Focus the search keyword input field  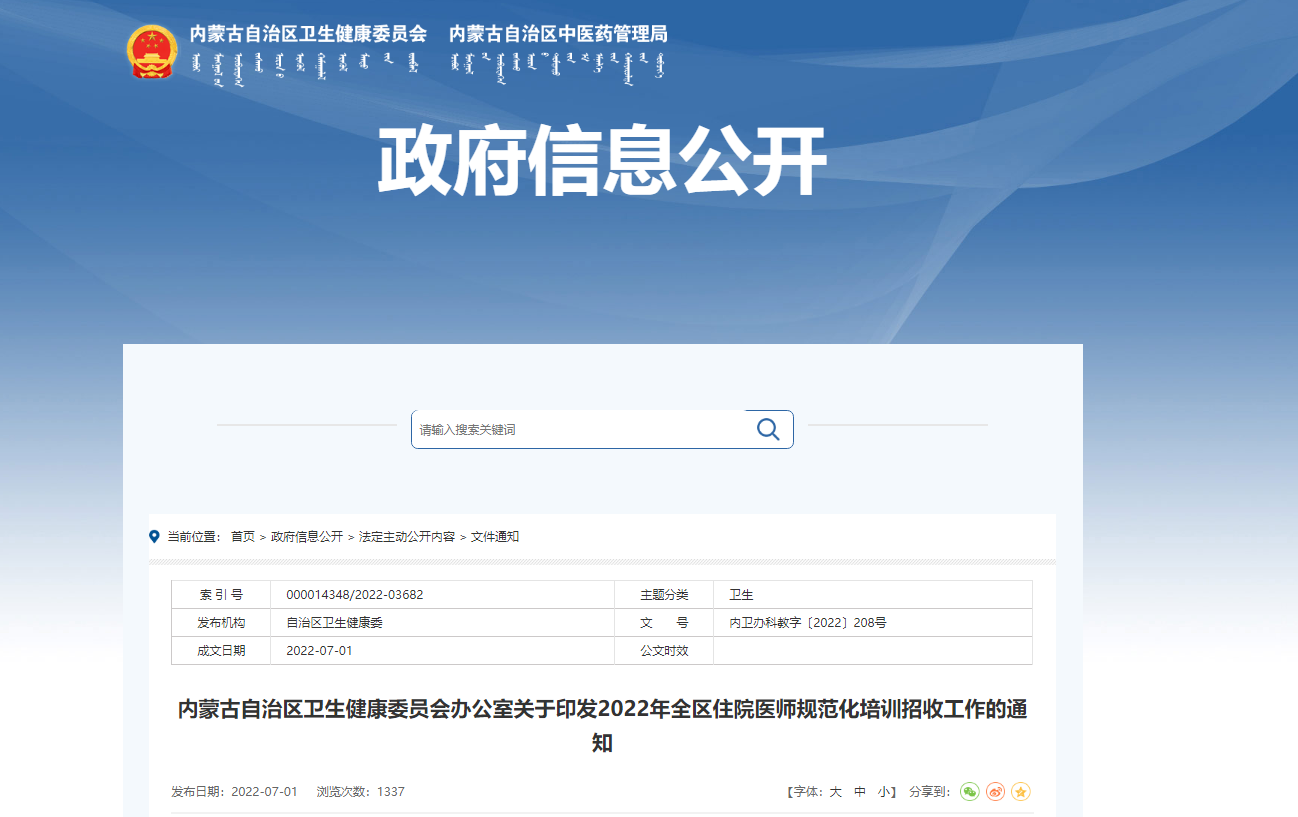tap(578, 430)
